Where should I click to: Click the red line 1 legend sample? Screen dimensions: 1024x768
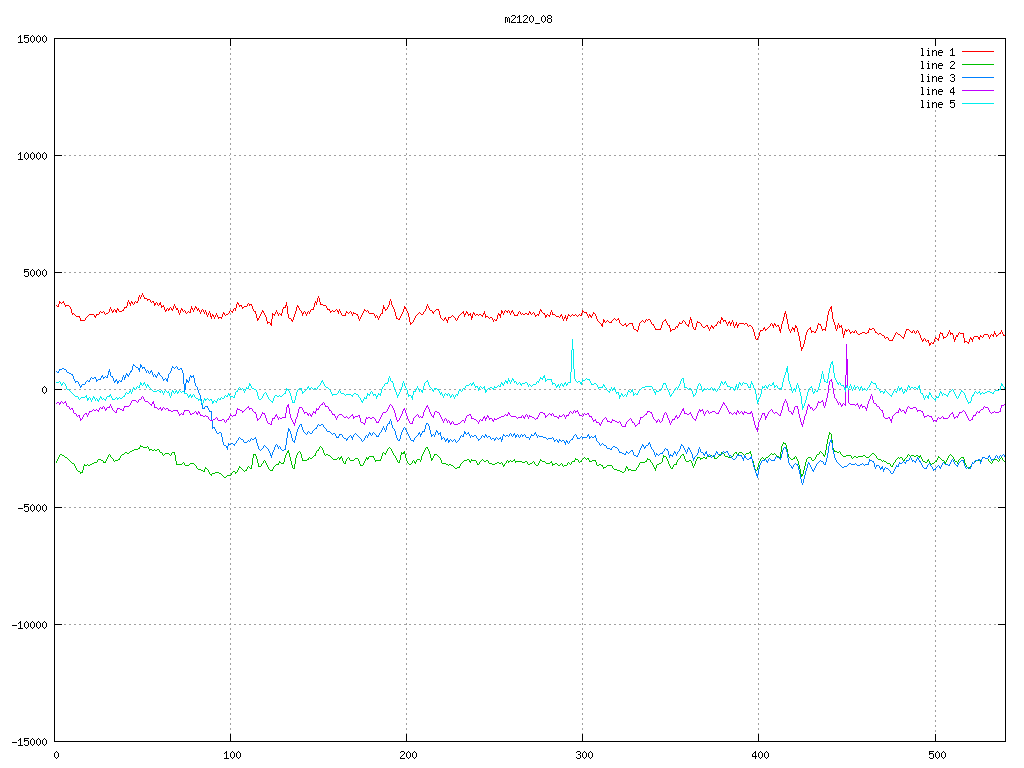978,52
